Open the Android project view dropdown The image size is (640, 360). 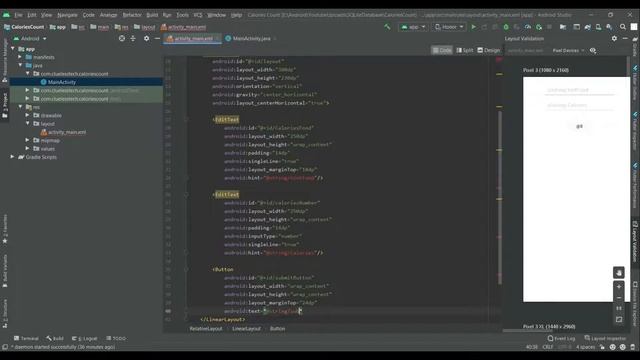30,38
